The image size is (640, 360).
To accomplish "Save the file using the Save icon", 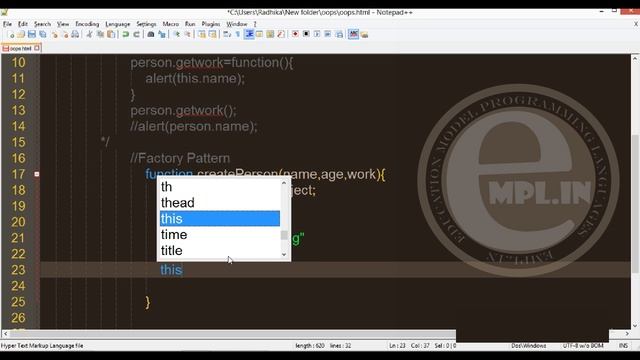I will (x=31, y=35).
